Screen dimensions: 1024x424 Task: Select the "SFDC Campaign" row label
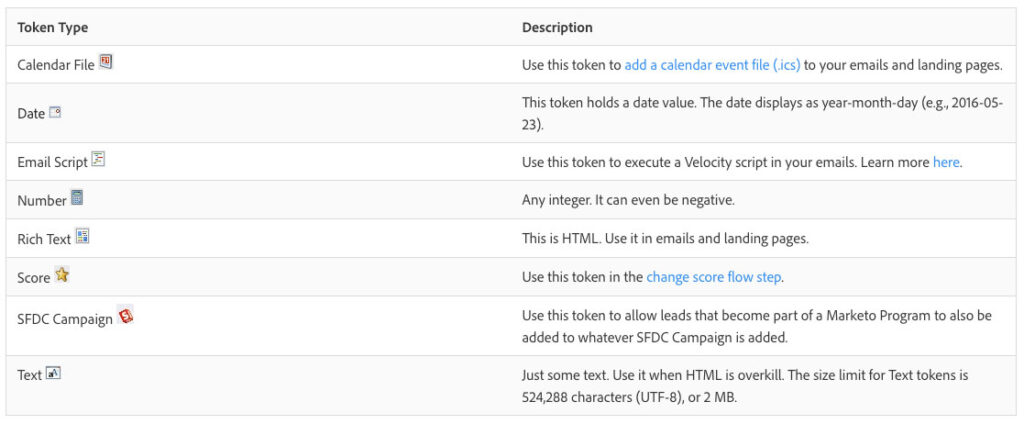coord(65,321)
